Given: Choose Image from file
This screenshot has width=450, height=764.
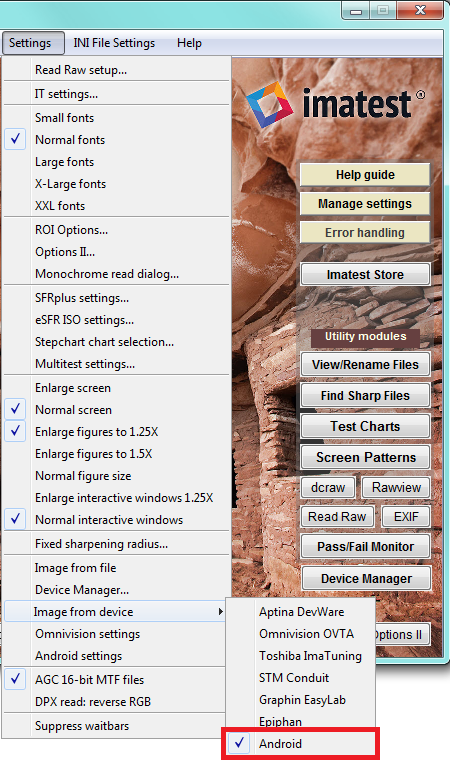Looking at the screenshot, I should coord(117,568).
